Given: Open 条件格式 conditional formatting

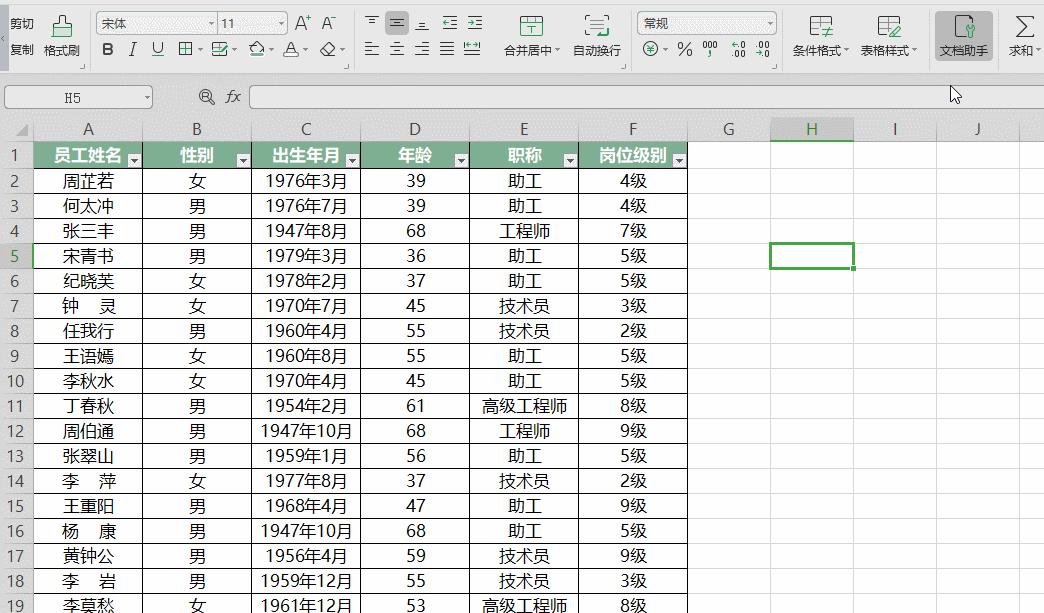Looking at the screenshot, I should point(820,33).
